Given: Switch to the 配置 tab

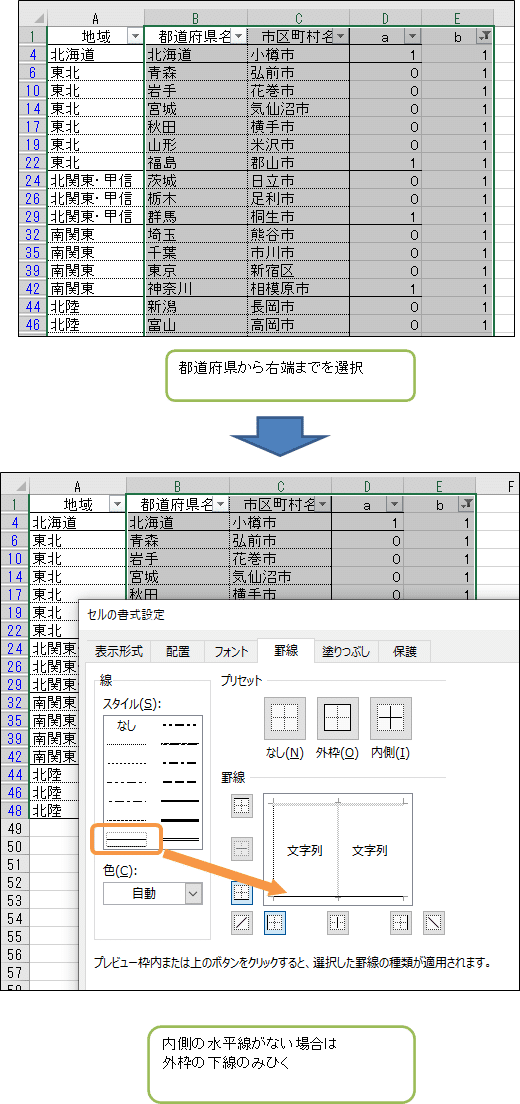Looking at the screenshot, I should point(177,651).
